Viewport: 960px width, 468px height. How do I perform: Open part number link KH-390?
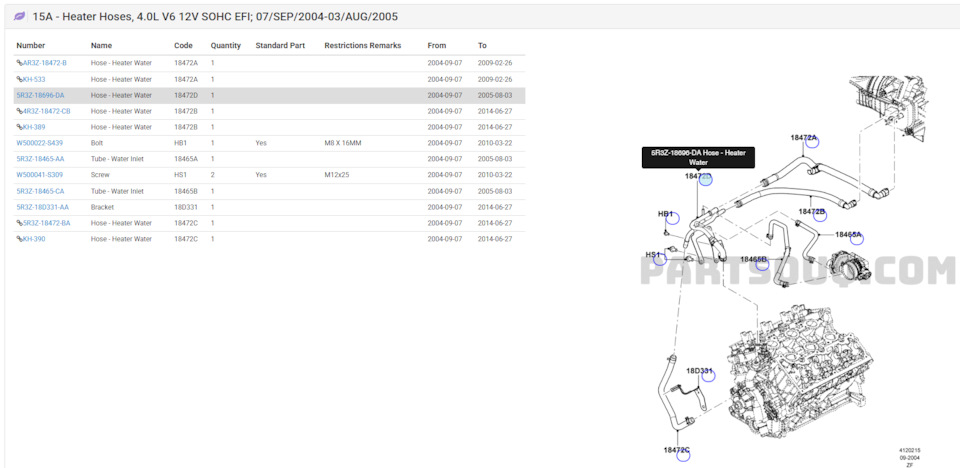33,239
